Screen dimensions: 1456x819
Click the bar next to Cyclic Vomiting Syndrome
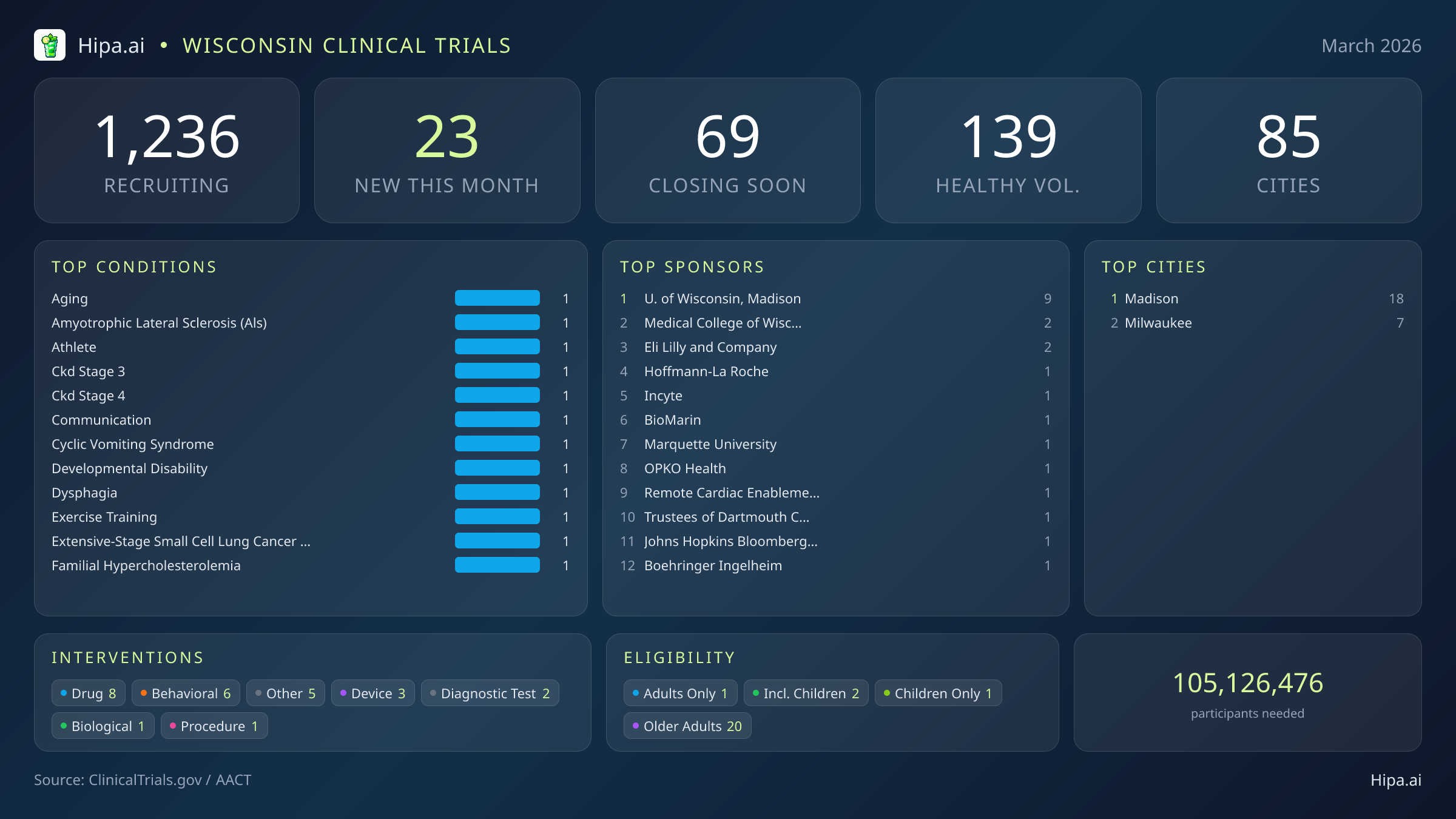[x=497, y=443]
